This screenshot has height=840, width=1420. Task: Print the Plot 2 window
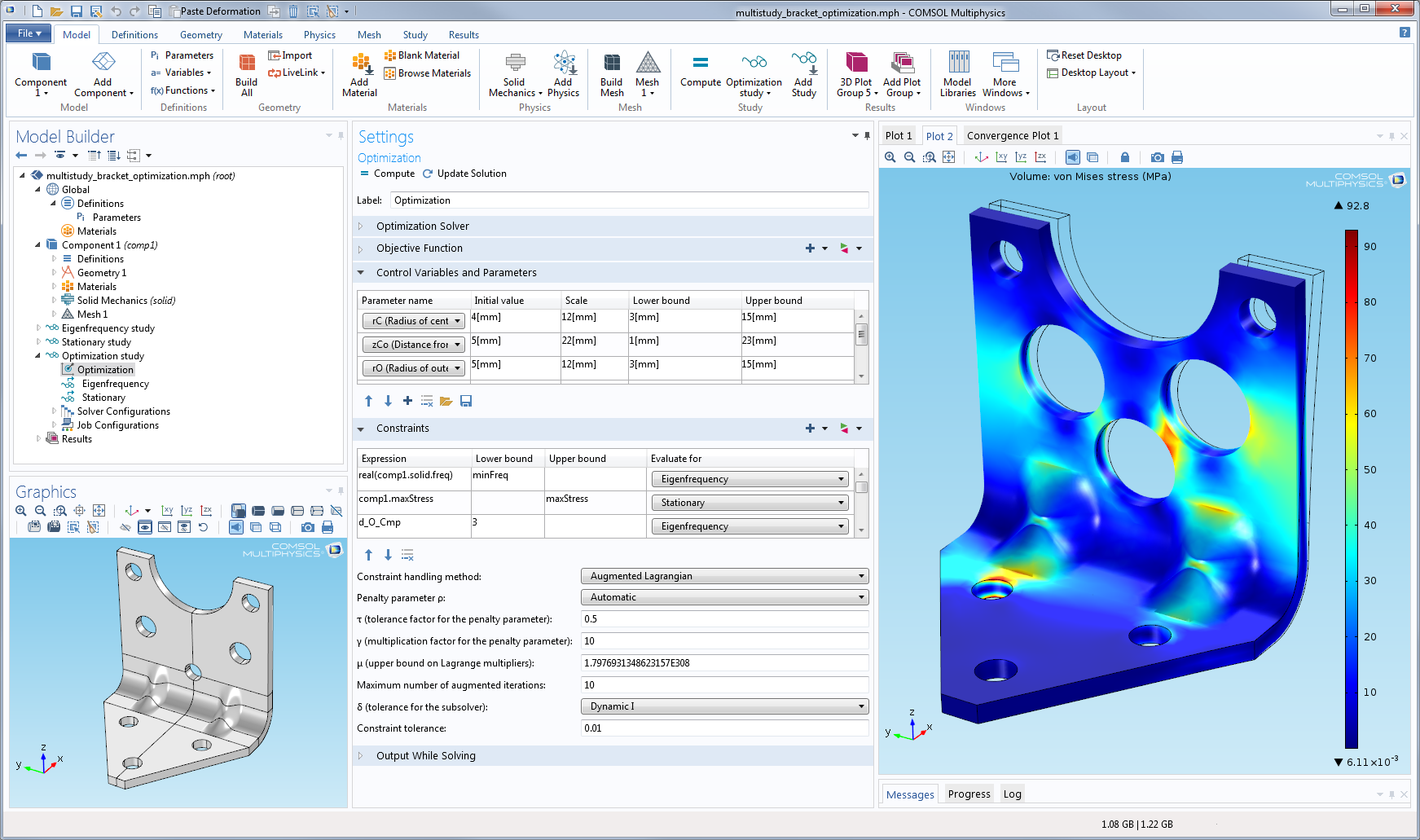pos(1176,157)
